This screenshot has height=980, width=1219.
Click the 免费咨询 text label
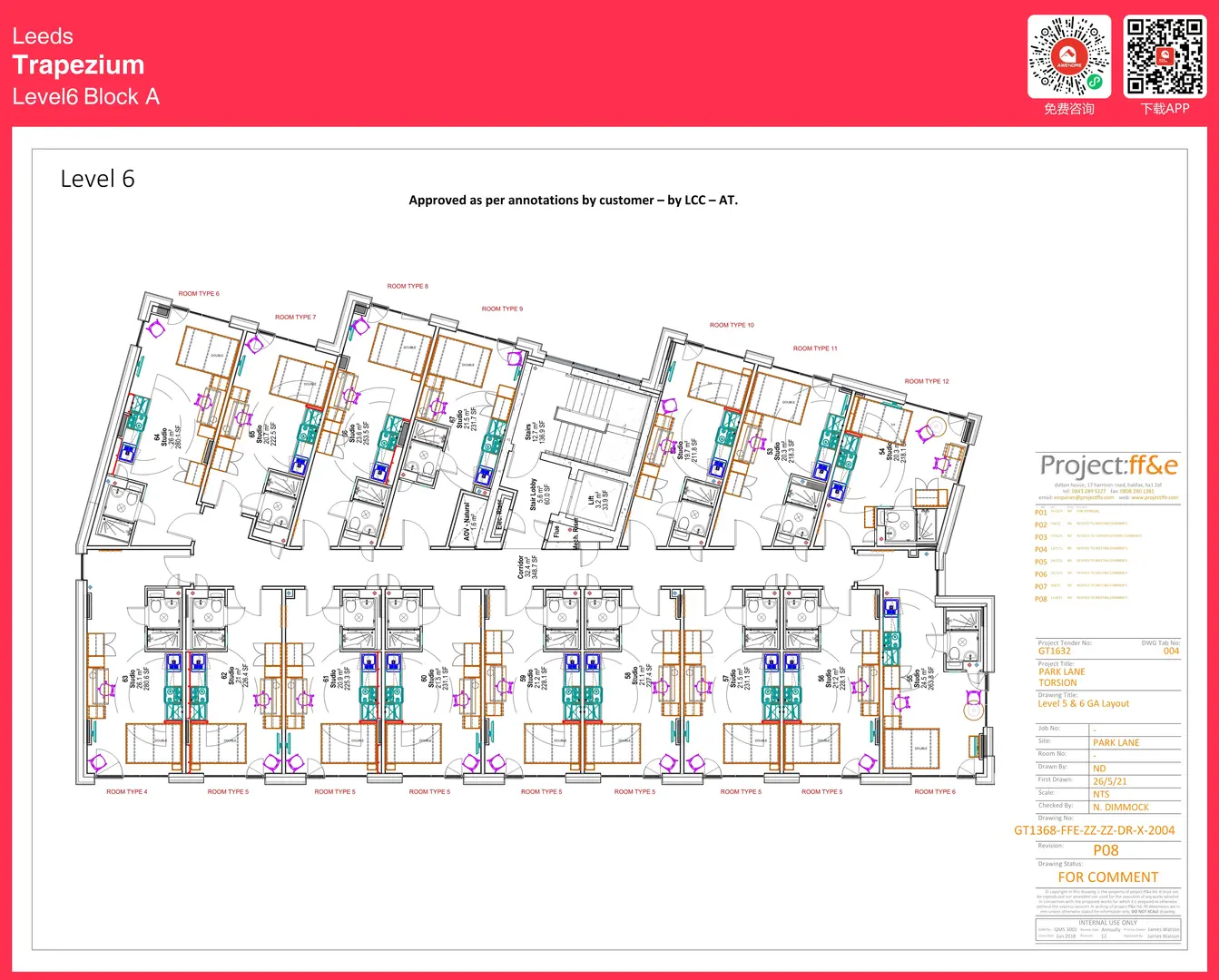(1068, 109)
